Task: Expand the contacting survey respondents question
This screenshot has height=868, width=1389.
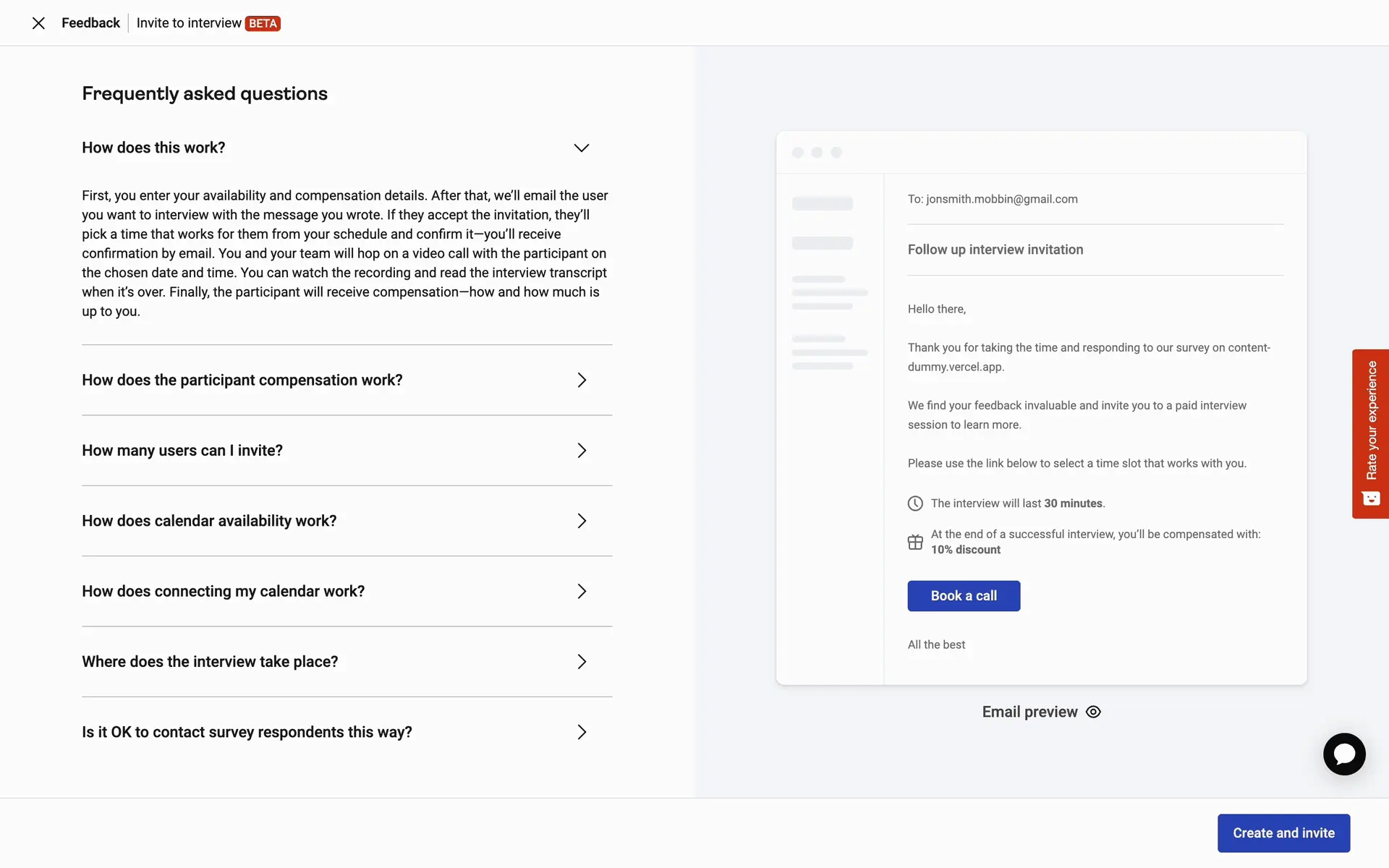Action: [x=581, y=732]
